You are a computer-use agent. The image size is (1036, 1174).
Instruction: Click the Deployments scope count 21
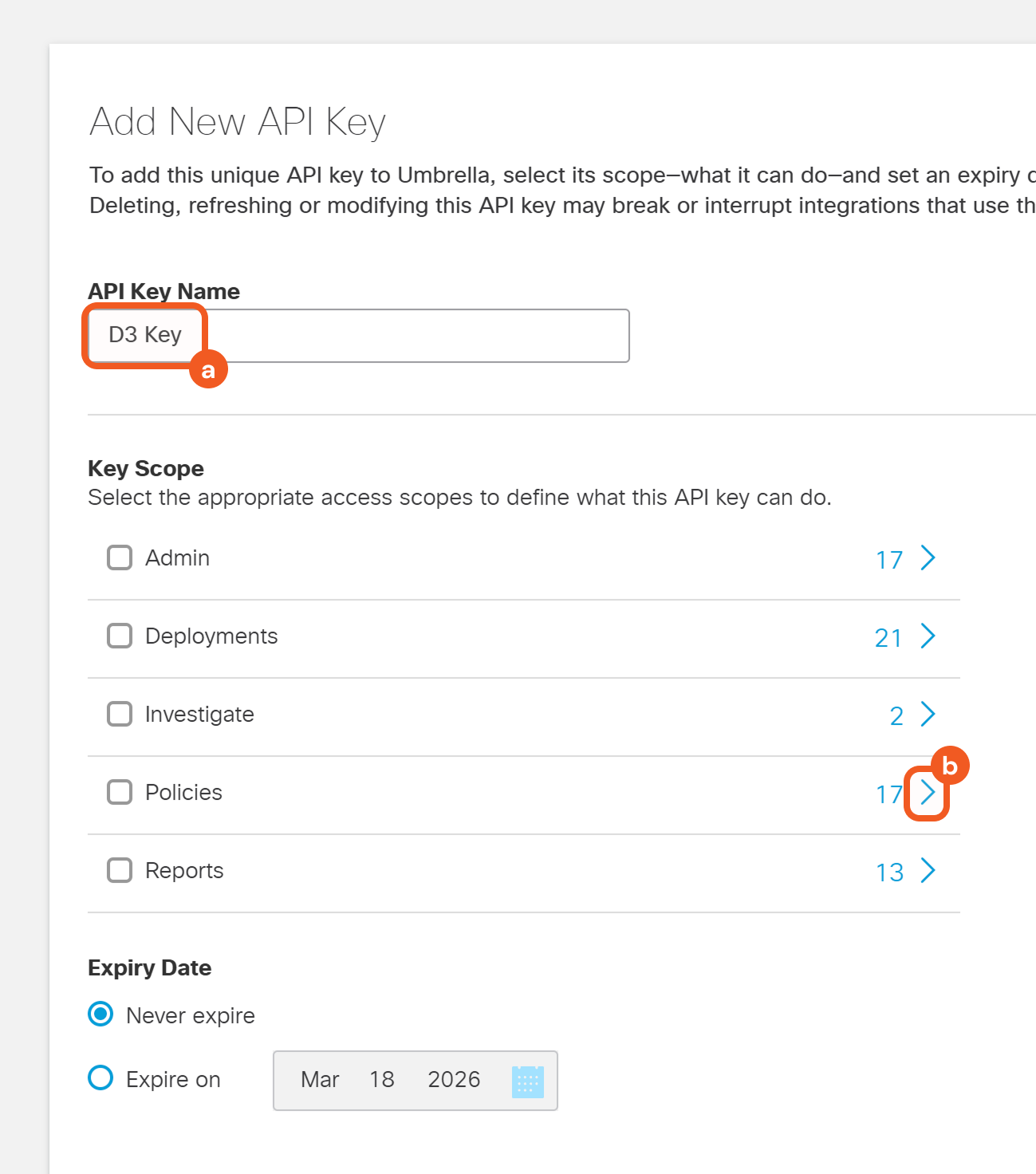[x=888, y=638]
